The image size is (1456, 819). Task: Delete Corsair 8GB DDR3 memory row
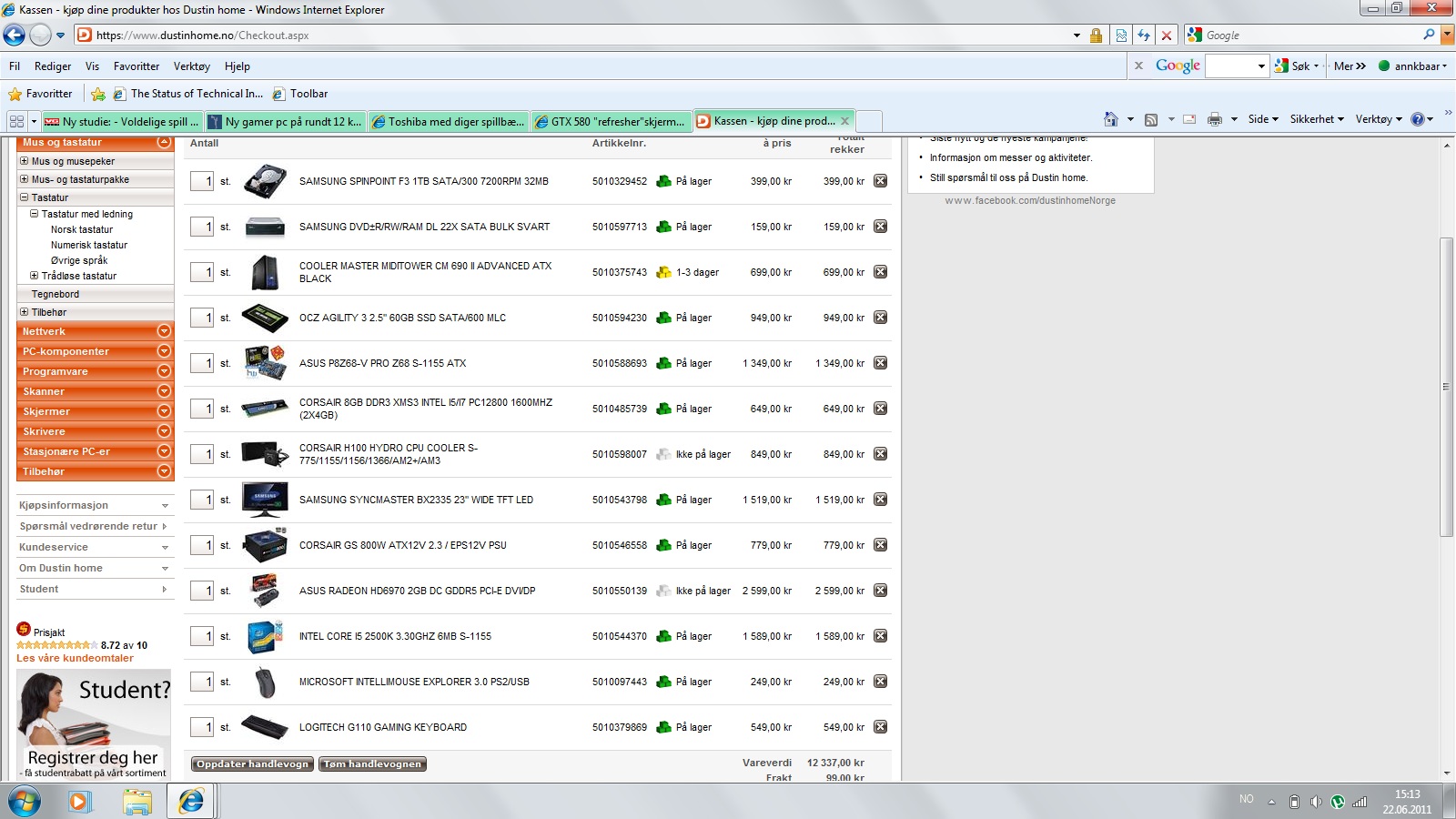880,409
